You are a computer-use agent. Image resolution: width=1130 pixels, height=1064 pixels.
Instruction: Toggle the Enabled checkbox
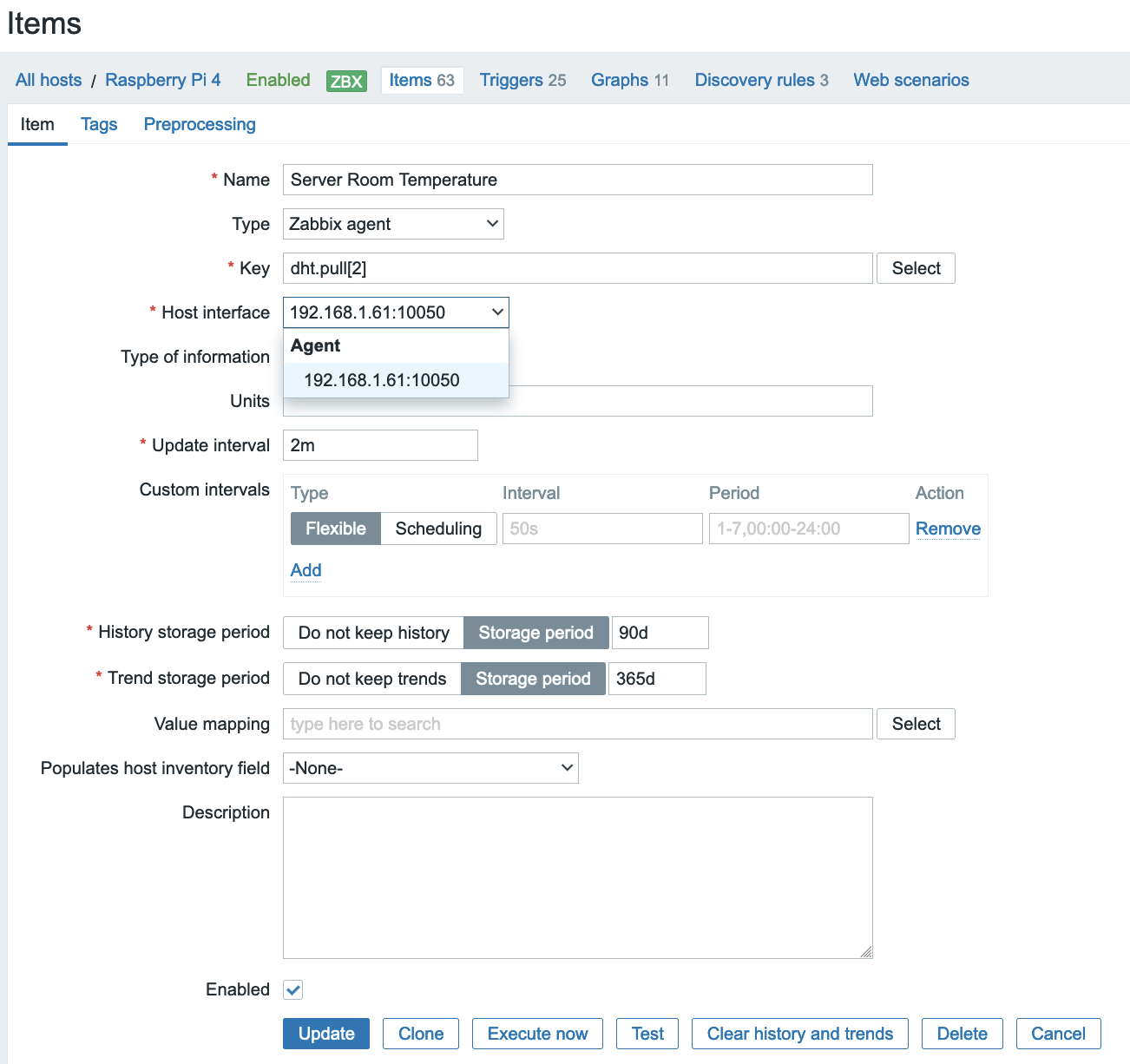pos(293,989)
